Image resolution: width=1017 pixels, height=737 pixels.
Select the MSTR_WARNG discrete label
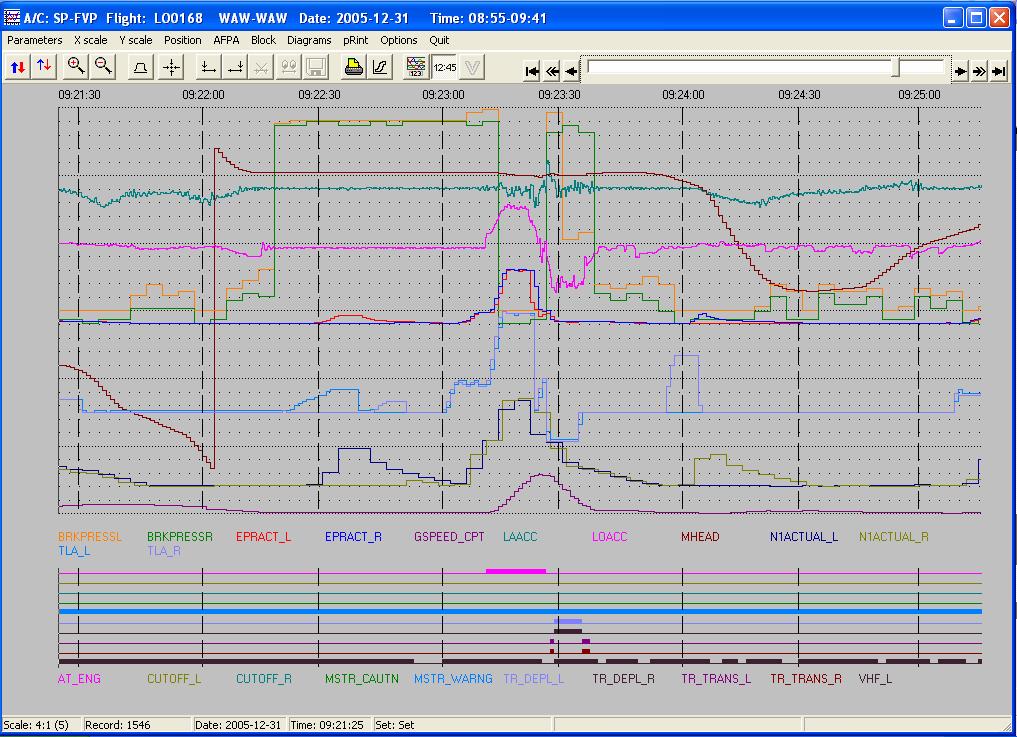coord(453,679)
